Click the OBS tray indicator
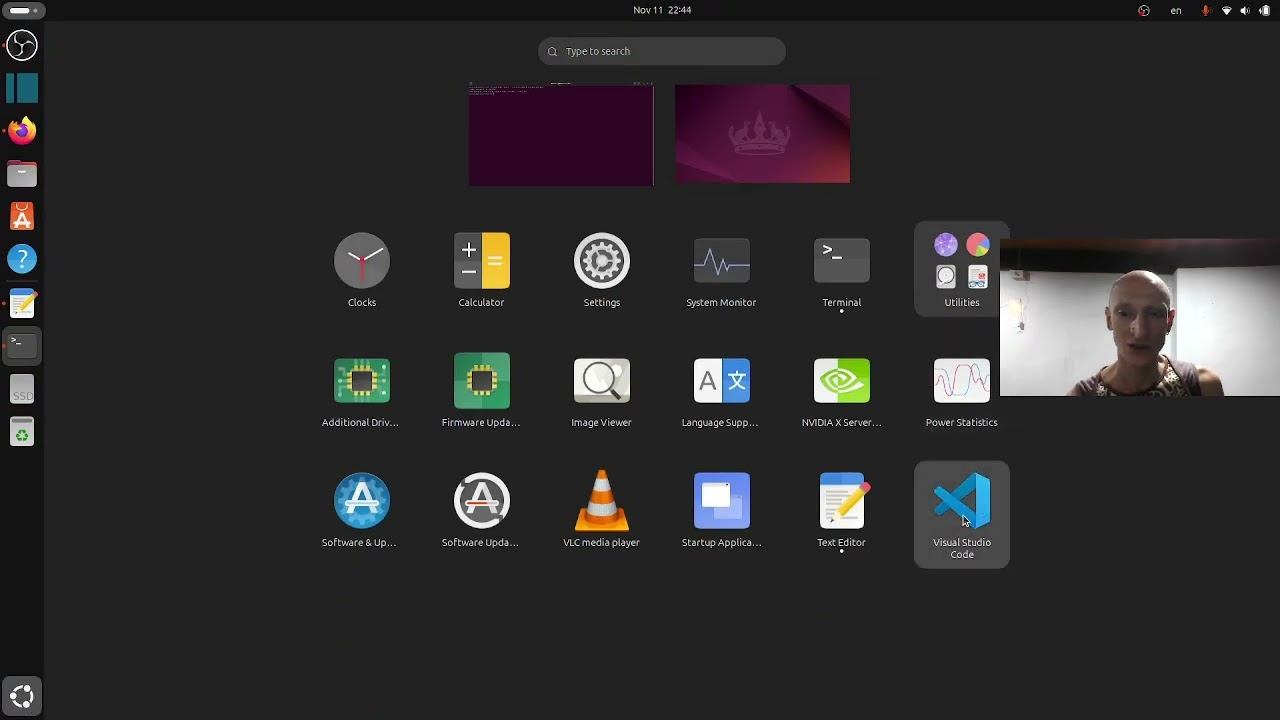This screenshot has width=1280, height=720. click(x=1144, y=10)
